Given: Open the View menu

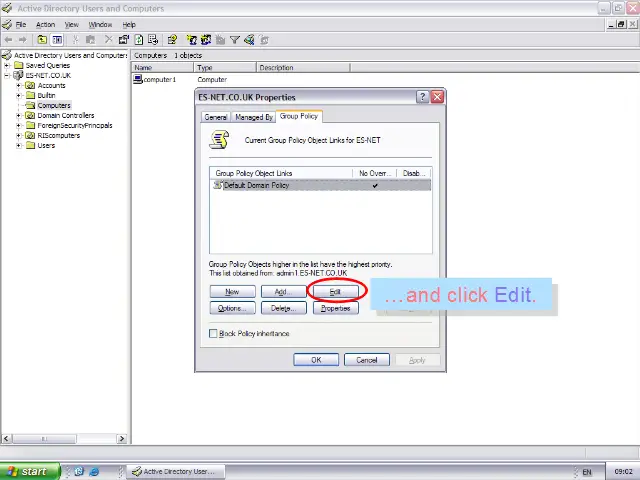Looking at the screenshot, I should (71, 24).
